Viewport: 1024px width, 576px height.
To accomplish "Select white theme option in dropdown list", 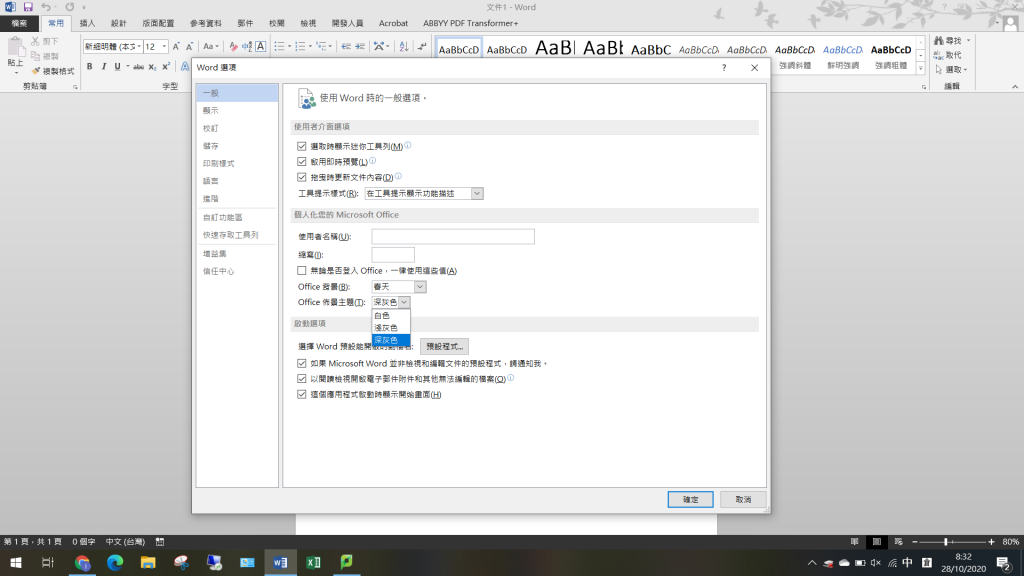I will (x=391, y=315).
